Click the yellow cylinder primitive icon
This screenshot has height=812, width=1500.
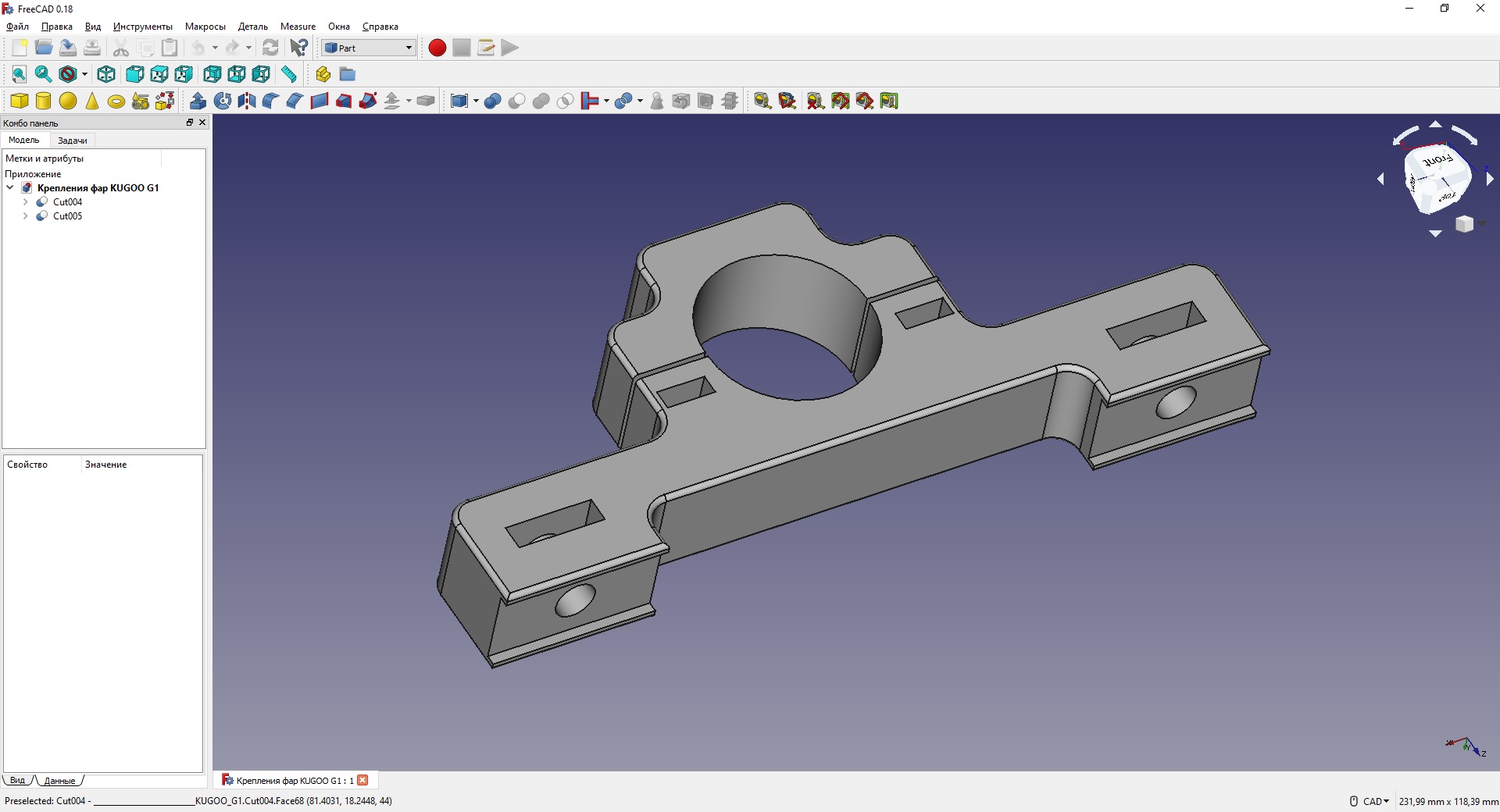(44, 101)
